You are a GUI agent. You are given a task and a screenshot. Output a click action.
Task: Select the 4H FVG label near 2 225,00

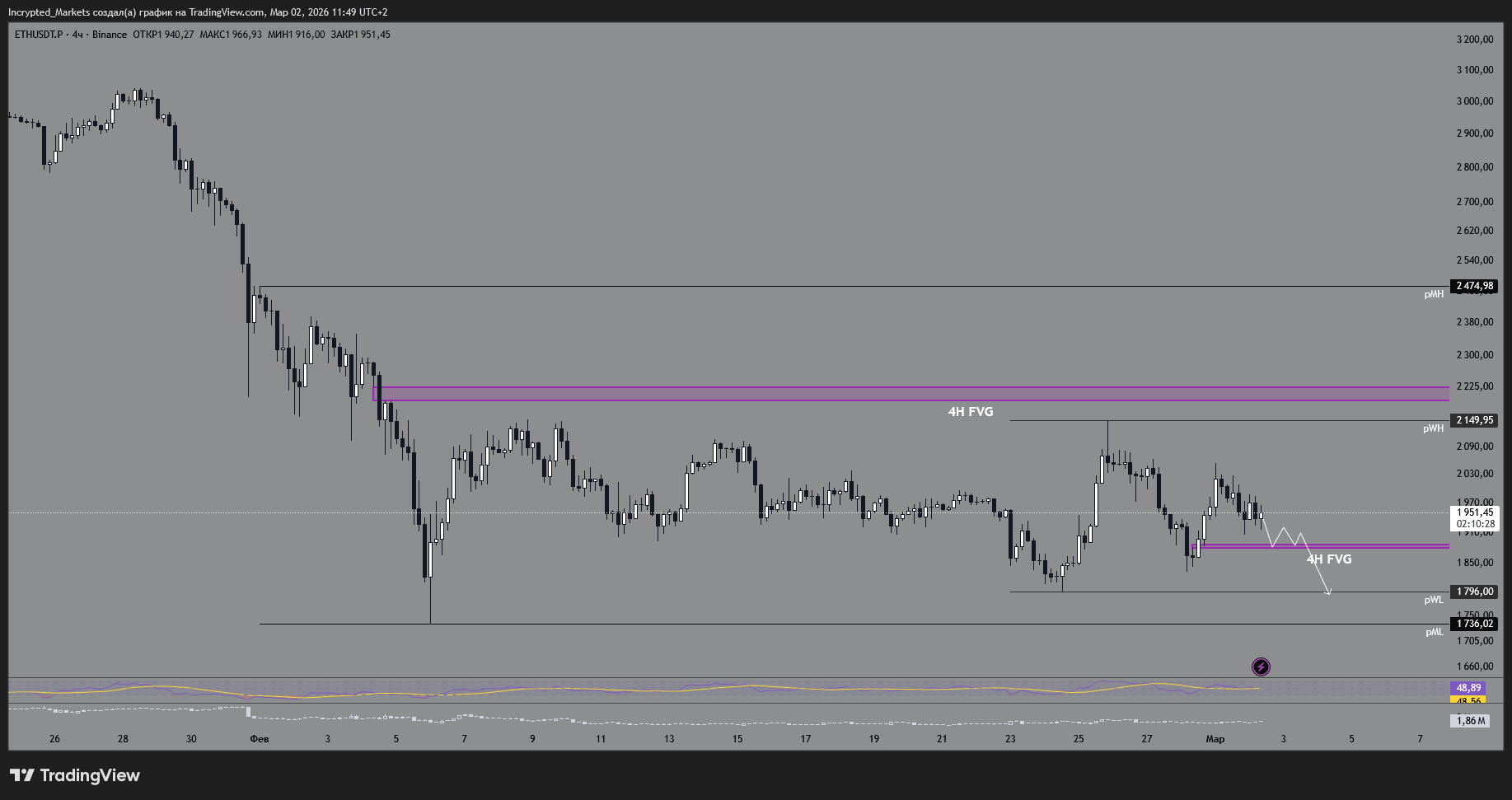click(x=971, y=412)
